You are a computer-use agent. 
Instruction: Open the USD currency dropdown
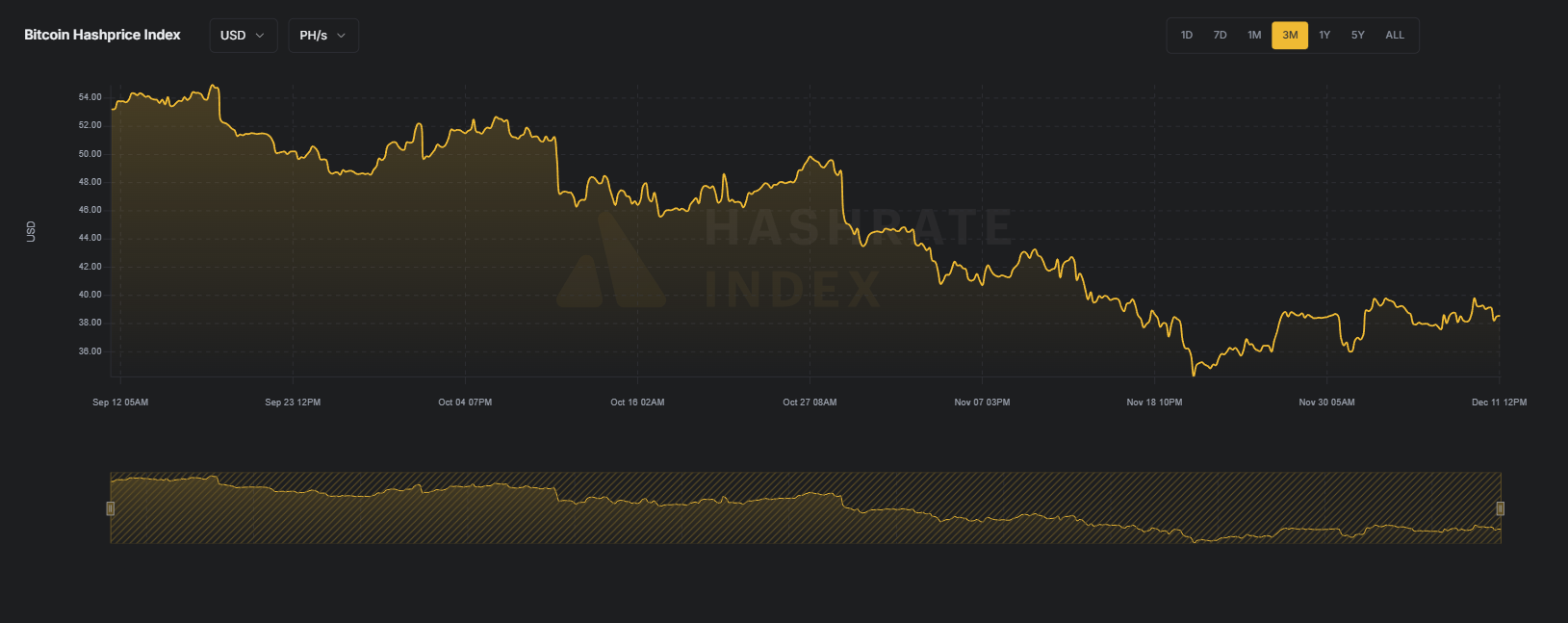point(243,36)
